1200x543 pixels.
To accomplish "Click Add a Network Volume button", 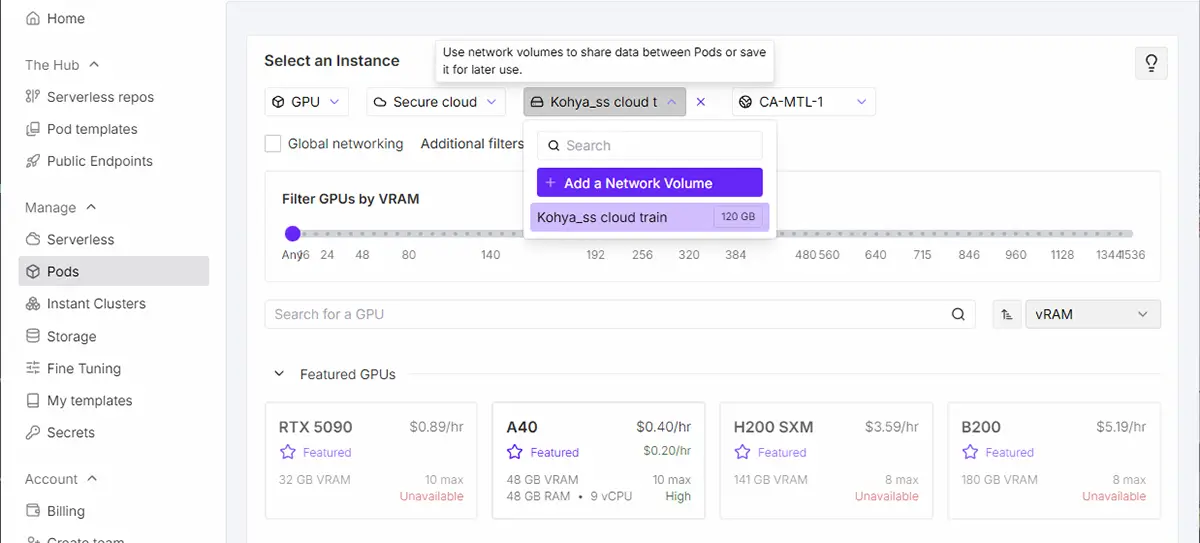I will (x=649, y=183).
